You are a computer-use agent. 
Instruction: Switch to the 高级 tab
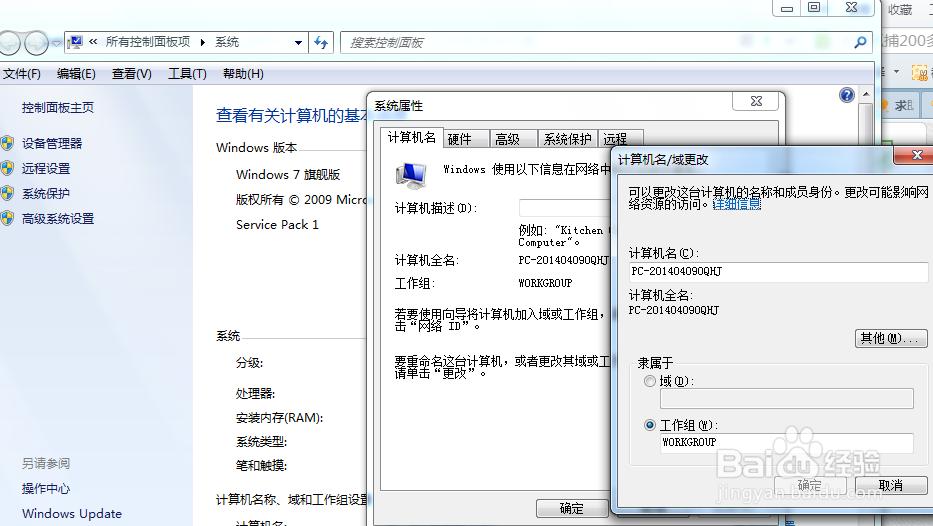[x=514, y=139]
